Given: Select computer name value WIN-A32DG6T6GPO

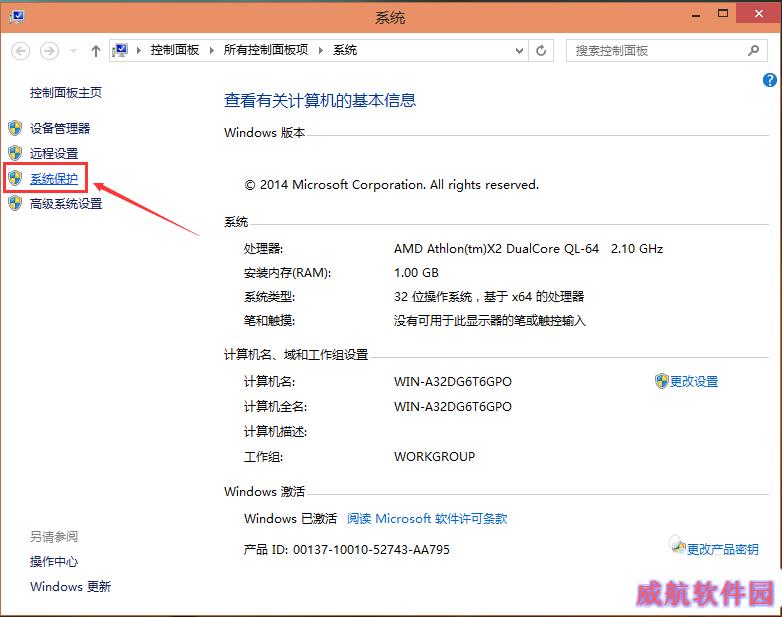Looking at the screenshot, I should tap(453, 382).
